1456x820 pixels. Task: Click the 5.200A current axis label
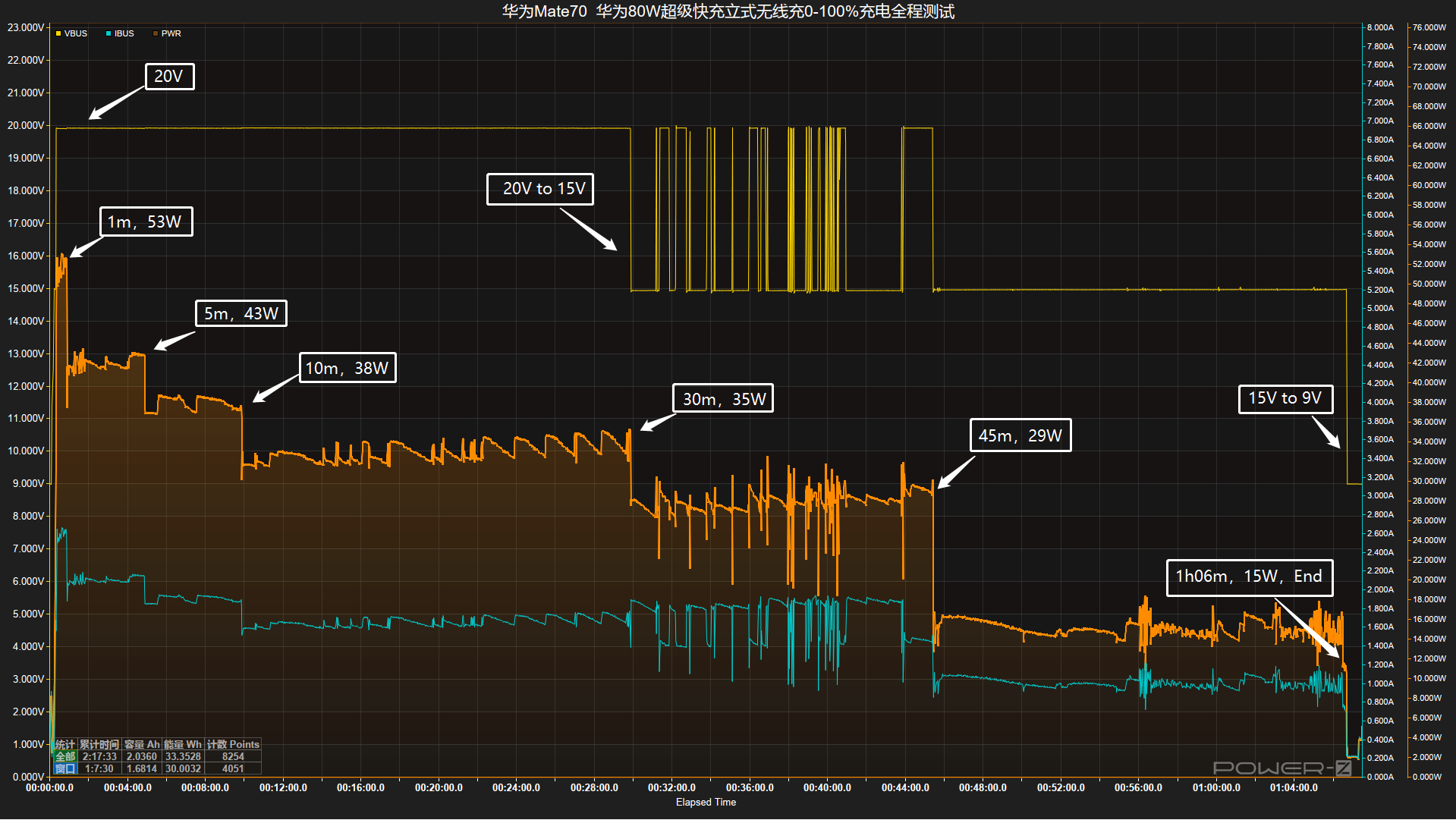[1380, 290]
